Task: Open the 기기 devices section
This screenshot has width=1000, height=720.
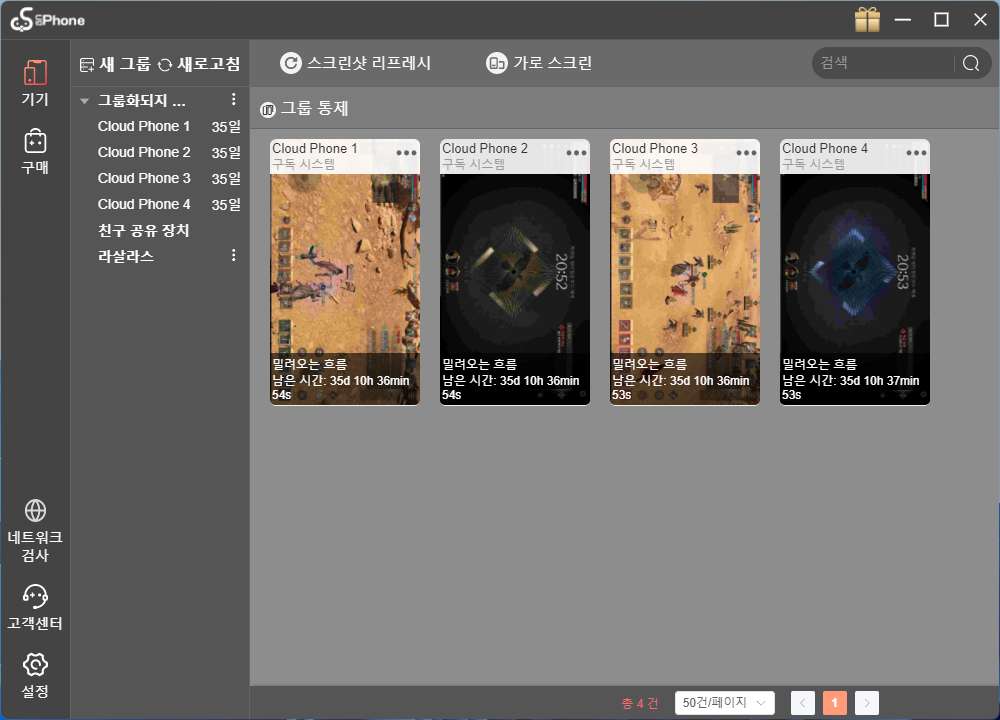Action: [35, 83]
